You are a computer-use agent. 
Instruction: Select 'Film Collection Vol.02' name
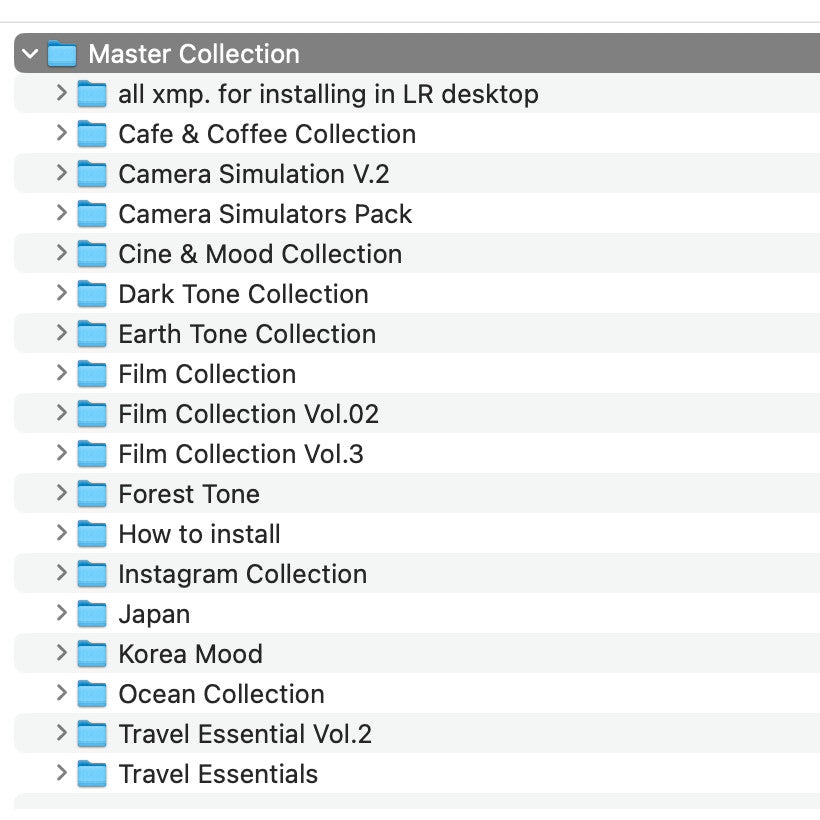(248, 414)
